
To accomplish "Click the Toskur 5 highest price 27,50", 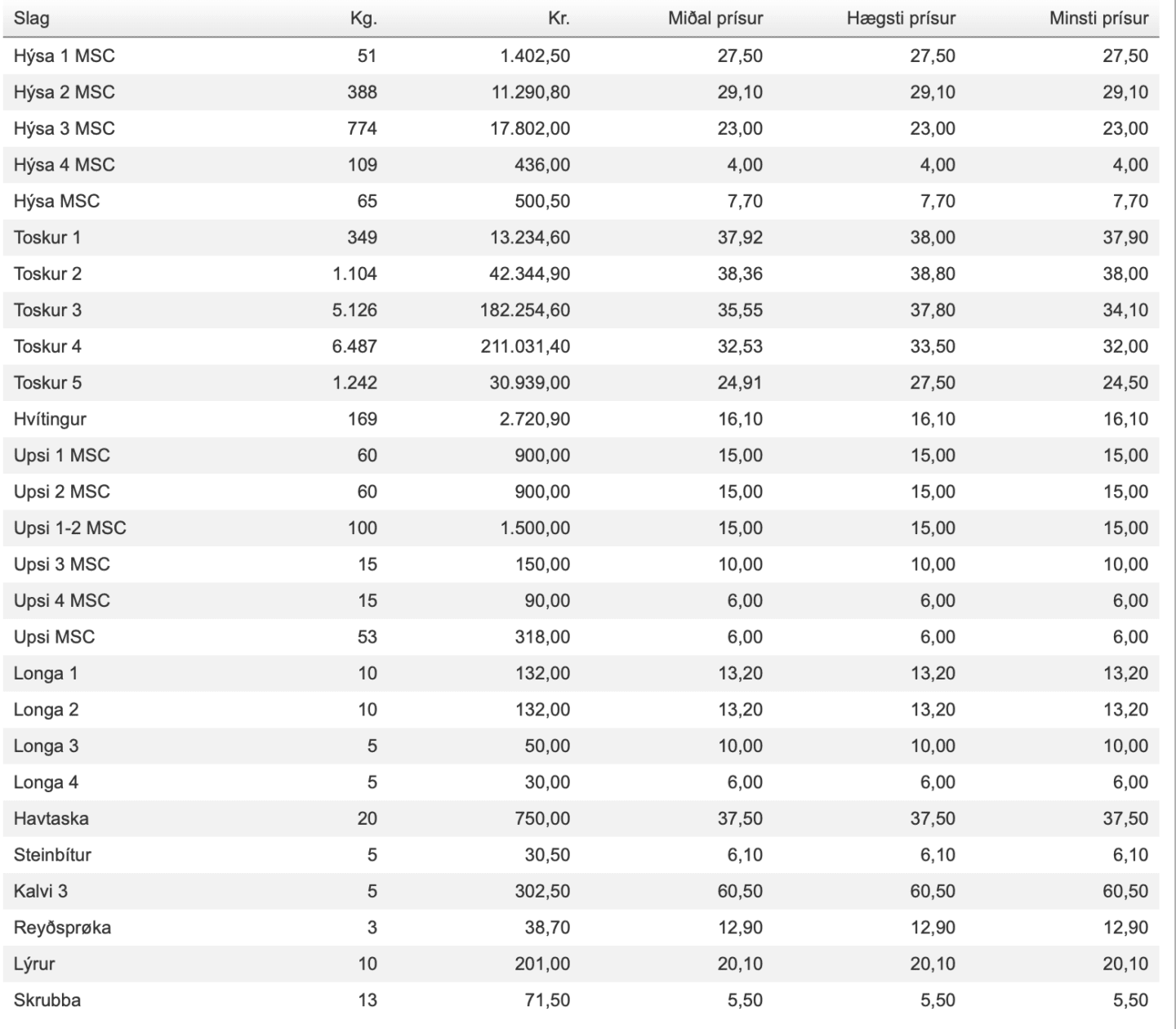I will pyautogui.click(x=933, y=382).
